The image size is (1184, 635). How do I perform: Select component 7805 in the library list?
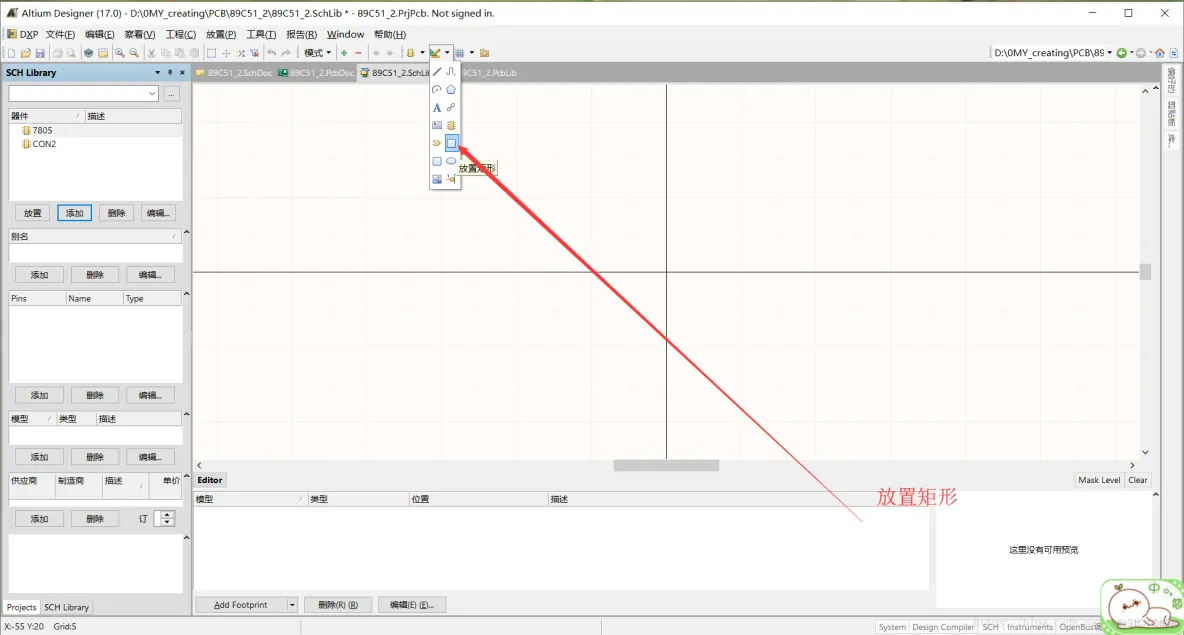tap(42, 131)
